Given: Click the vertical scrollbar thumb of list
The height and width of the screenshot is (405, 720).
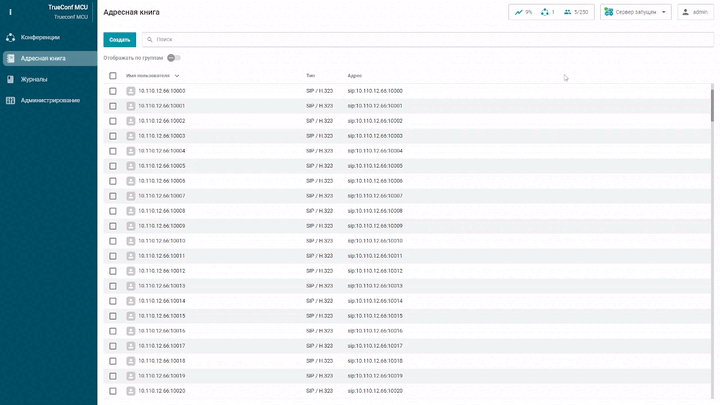Looking at the screenshot, I should tap(712, 106).
